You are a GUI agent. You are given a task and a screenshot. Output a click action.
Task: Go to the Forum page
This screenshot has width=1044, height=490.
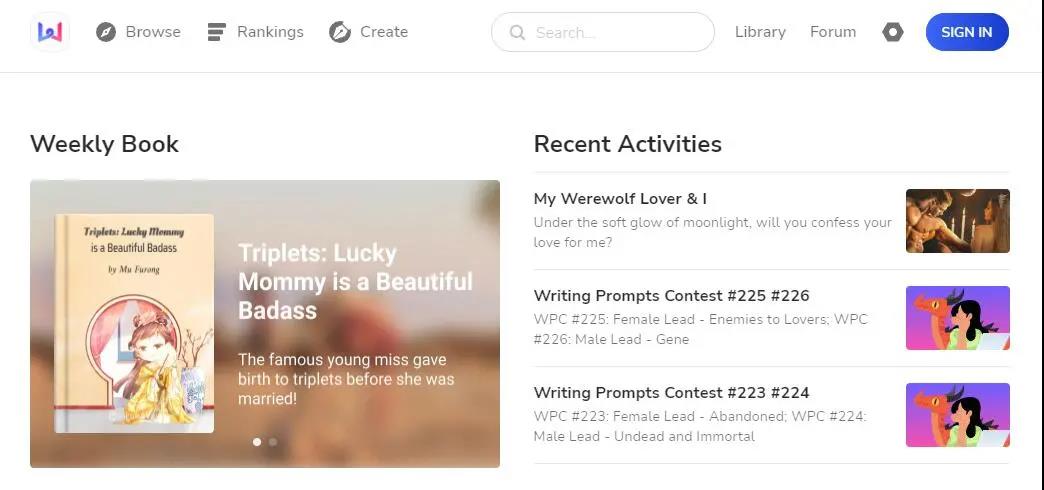click(x=833, y=32)
